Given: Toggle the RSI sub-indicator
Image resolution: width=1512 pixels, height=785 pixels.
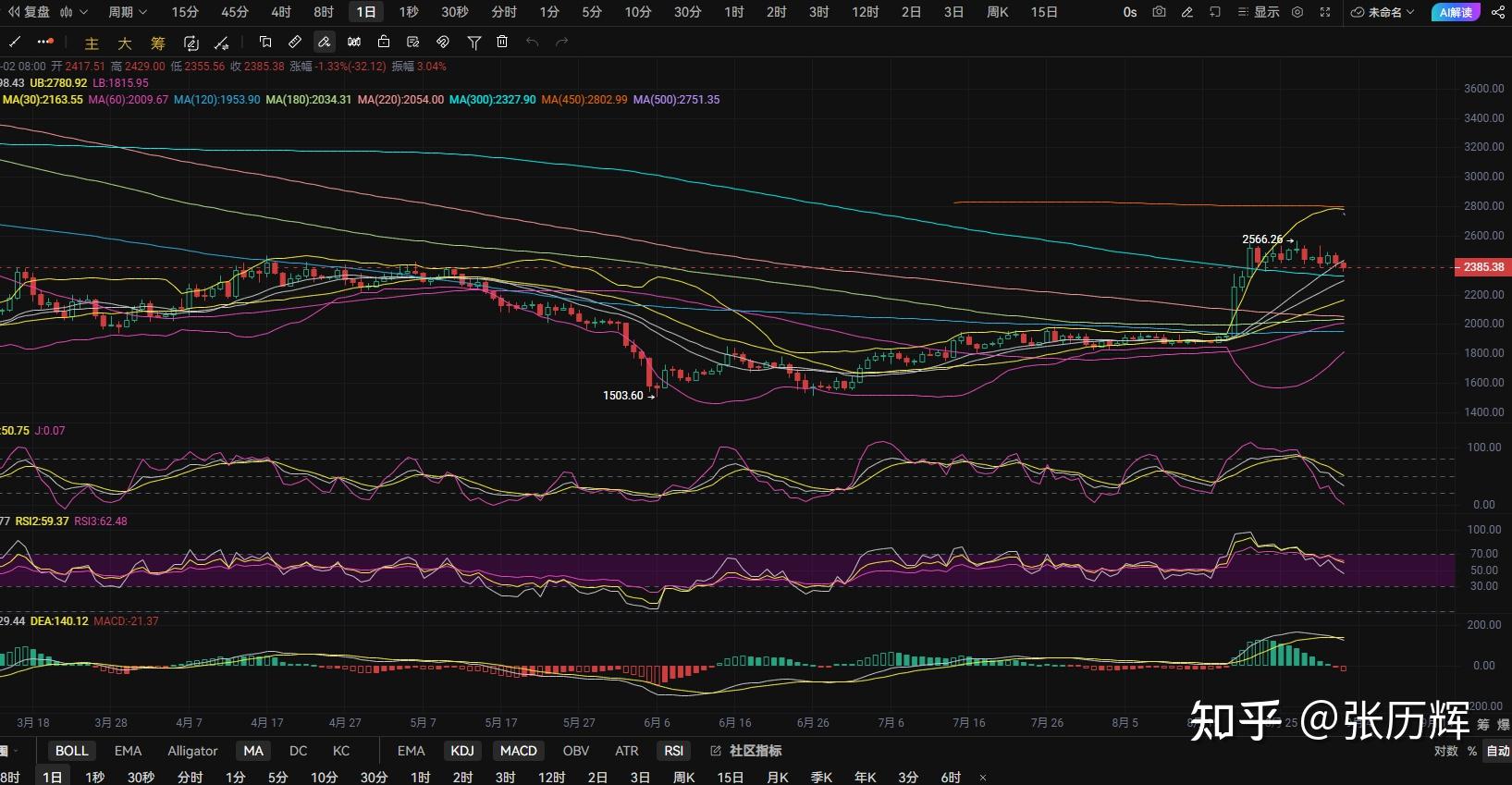Looking at the screenshot, I should 673,751.
